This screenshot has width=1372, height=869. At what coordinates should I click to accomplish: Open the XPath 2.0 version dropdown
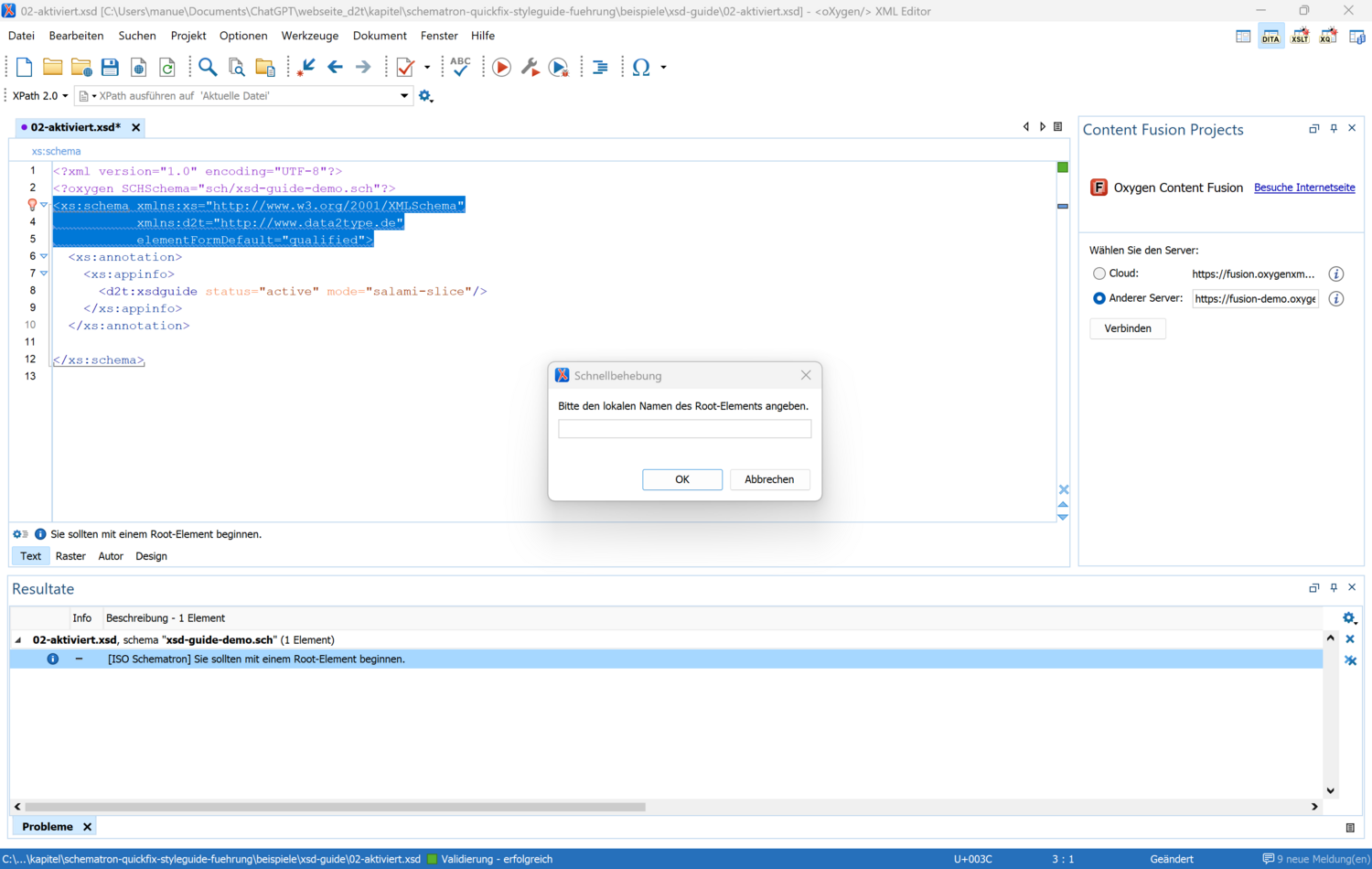[x=40, y=96]
